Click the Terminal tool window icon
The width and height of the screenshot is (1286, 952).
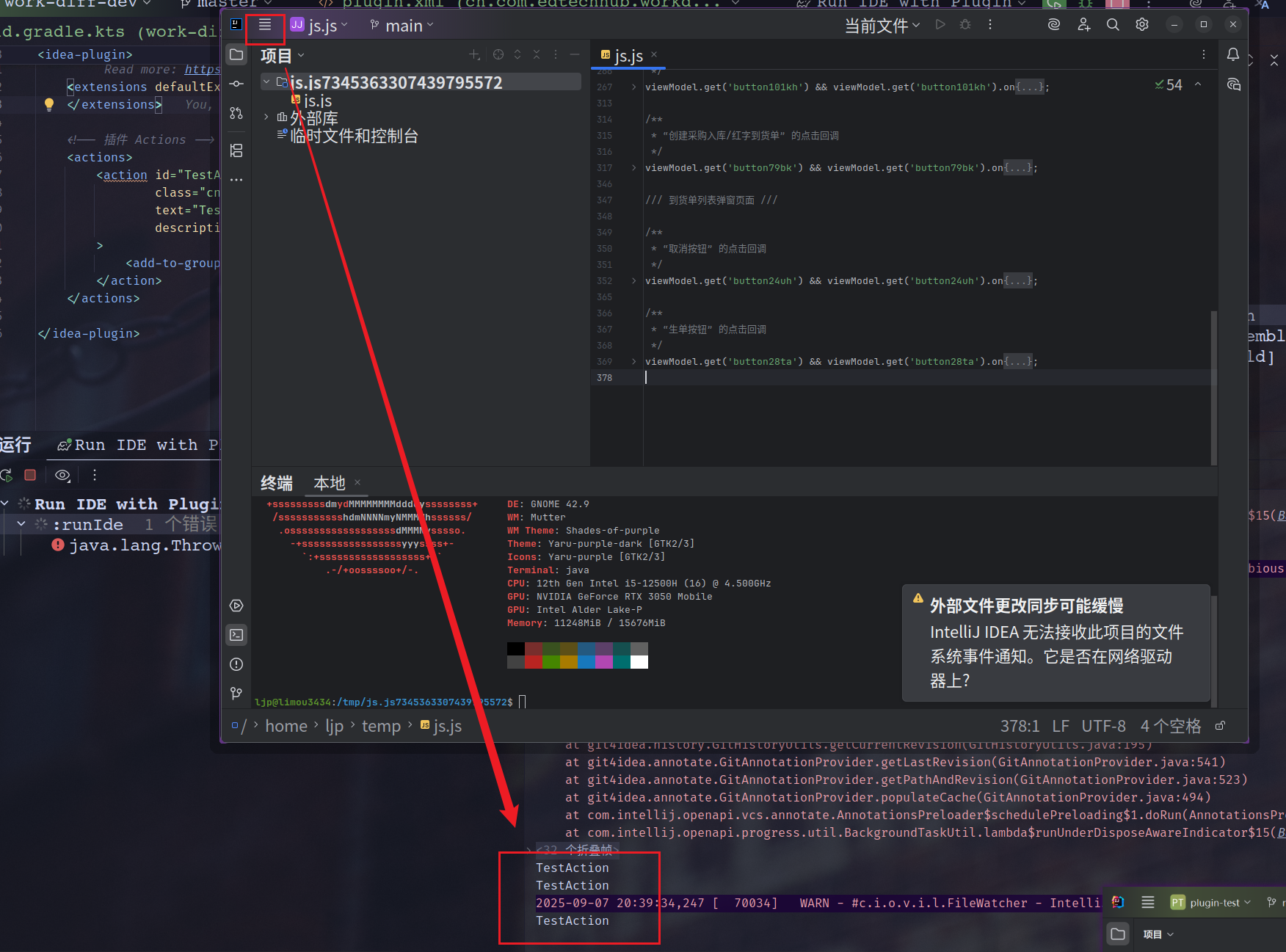pyautogui.click(x=236, y=635)
